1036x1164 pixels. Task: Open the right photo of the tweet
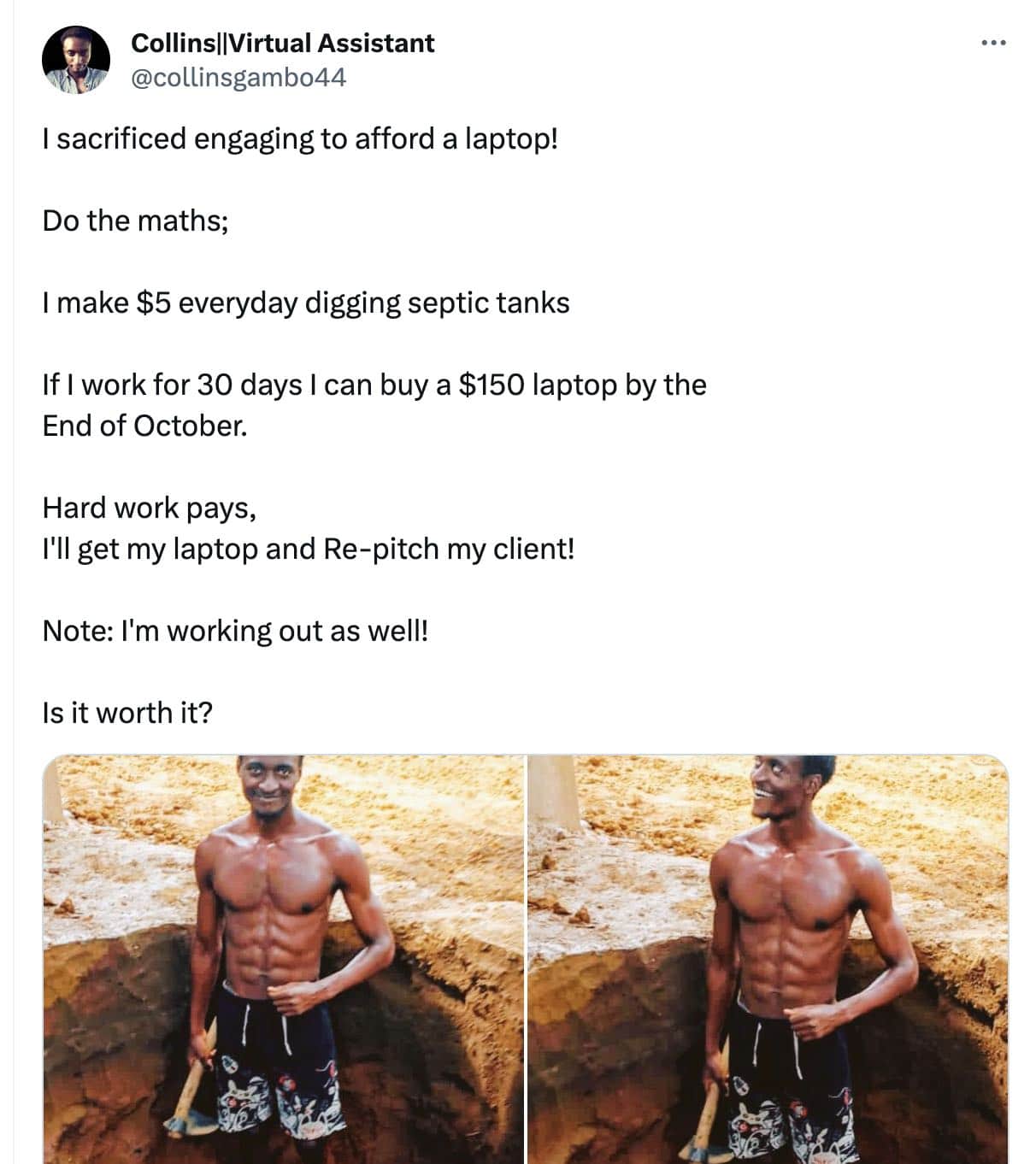tap(768, 958)
